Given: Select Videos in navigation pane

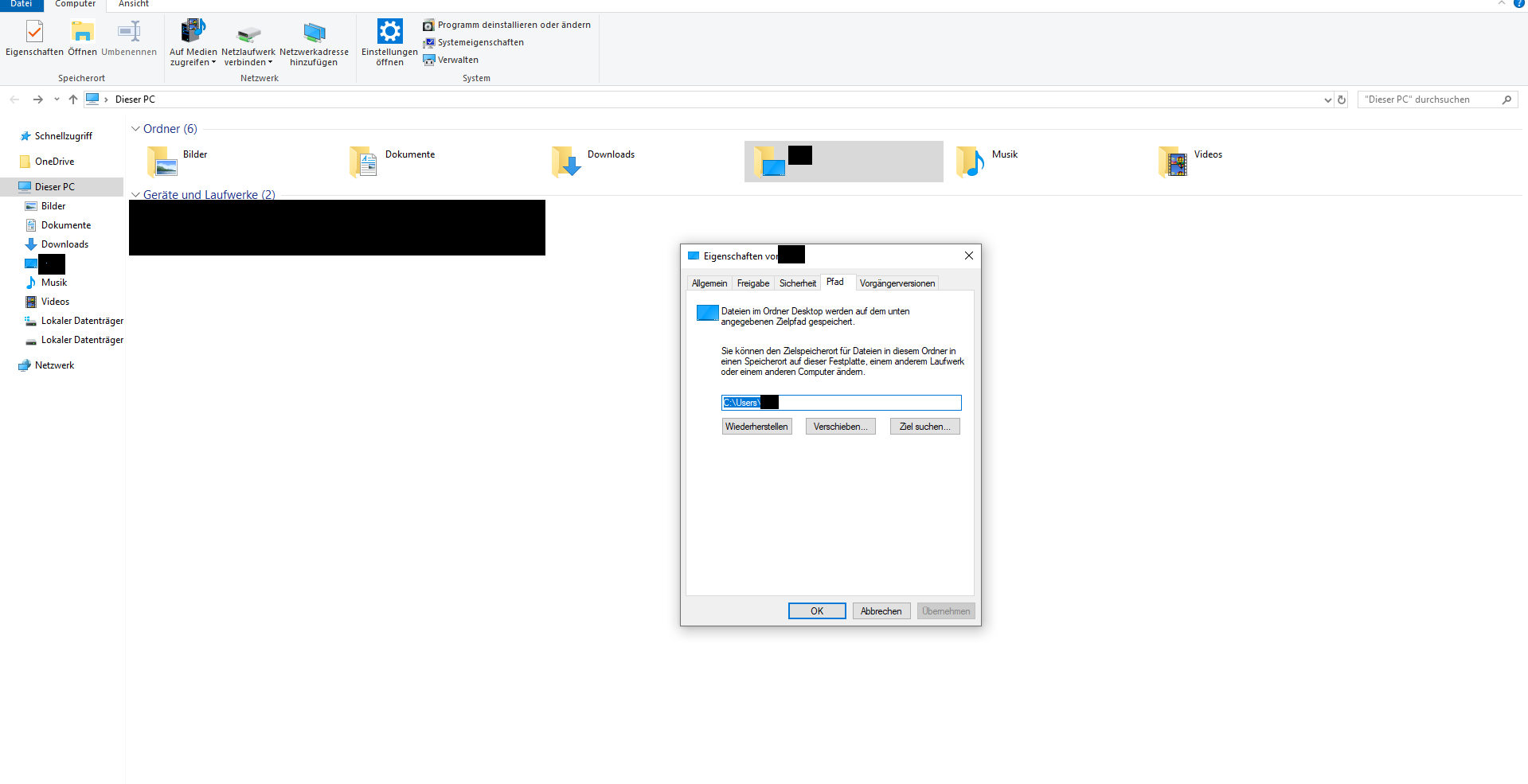Looking at the screenshot, I should [x=47, y=302].
